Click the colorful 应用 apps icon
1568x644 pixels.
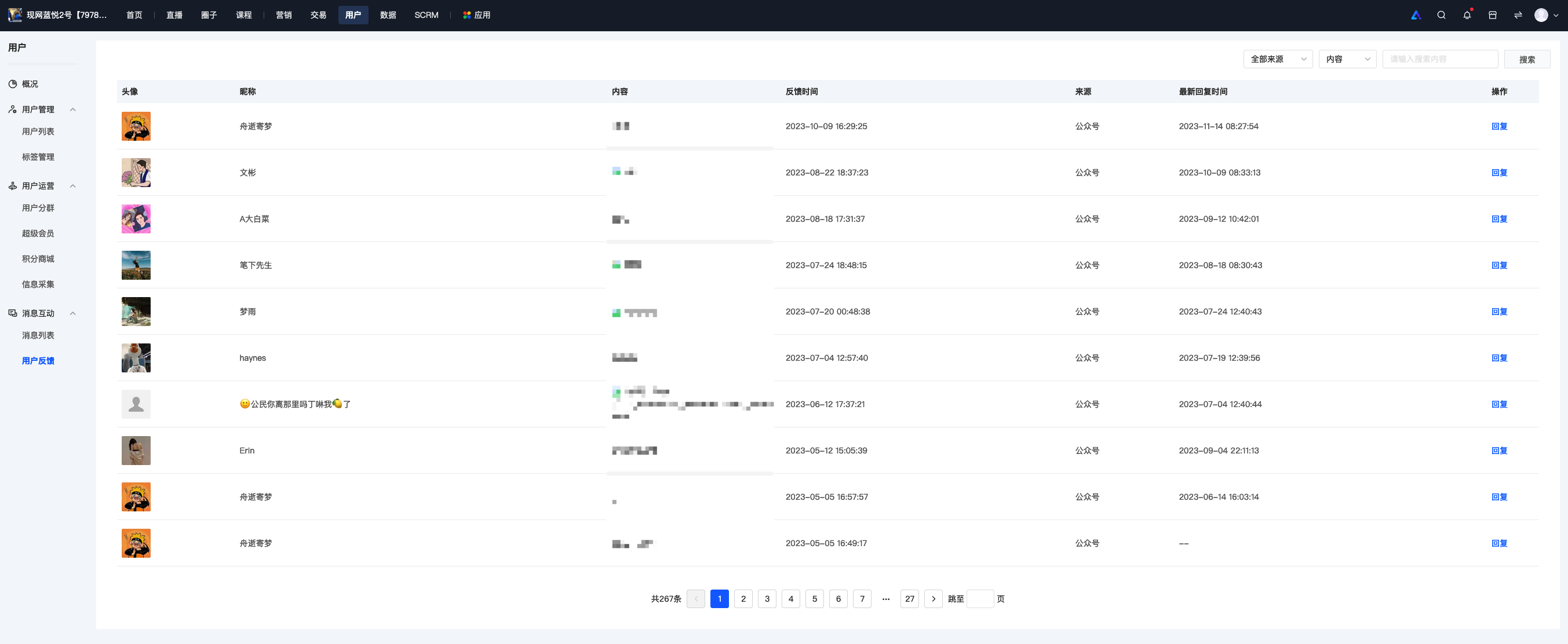pyautogui.click(x=467, y=15)
